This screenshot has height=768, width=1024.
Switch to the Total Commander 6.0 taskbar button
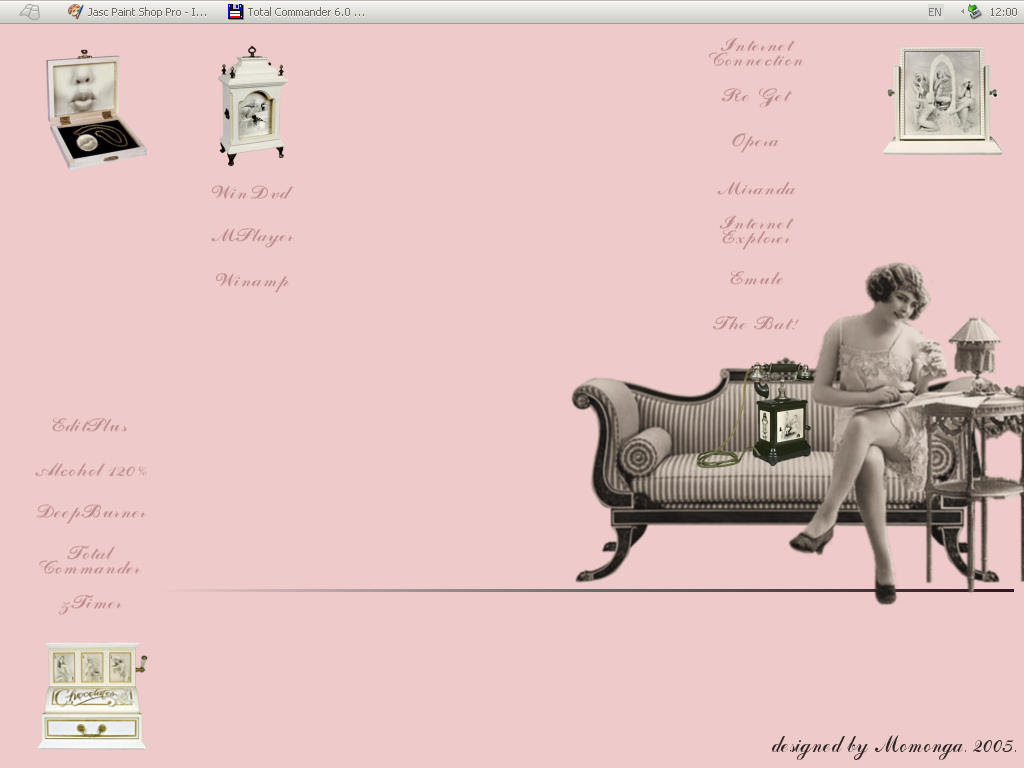(x=298, y=12)
